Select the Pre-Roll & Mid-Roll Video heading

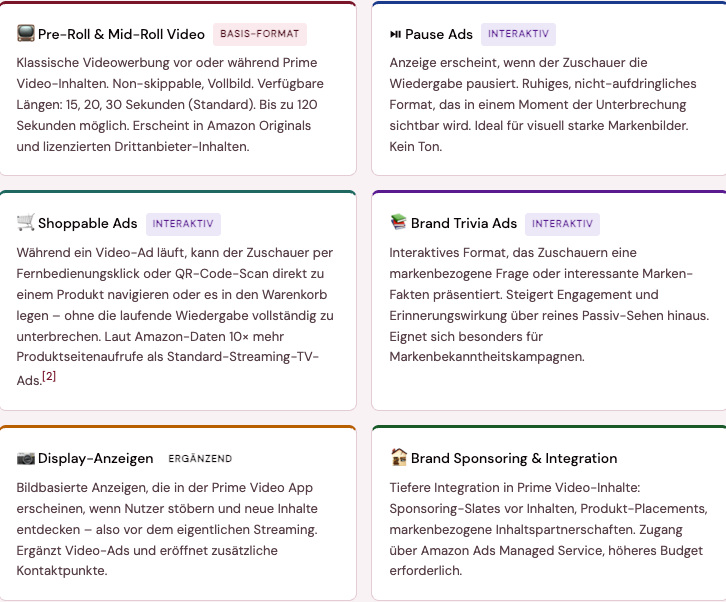point(121,34)
